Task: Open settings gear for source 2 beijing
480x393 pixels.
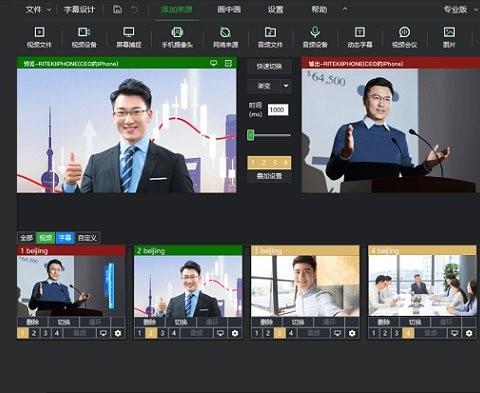Action: pyautogui.click(x=235, y=333)
